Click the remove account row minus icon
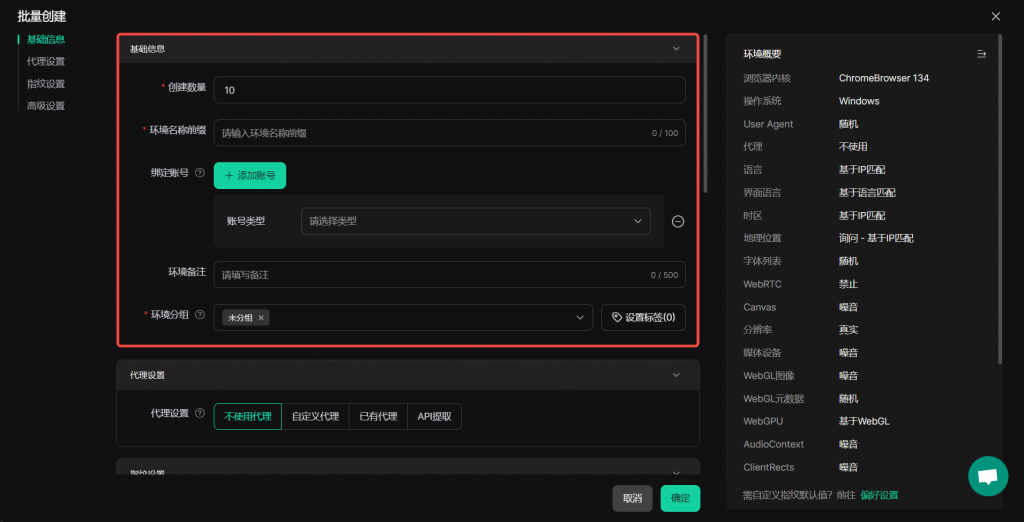 click(677, 221)
